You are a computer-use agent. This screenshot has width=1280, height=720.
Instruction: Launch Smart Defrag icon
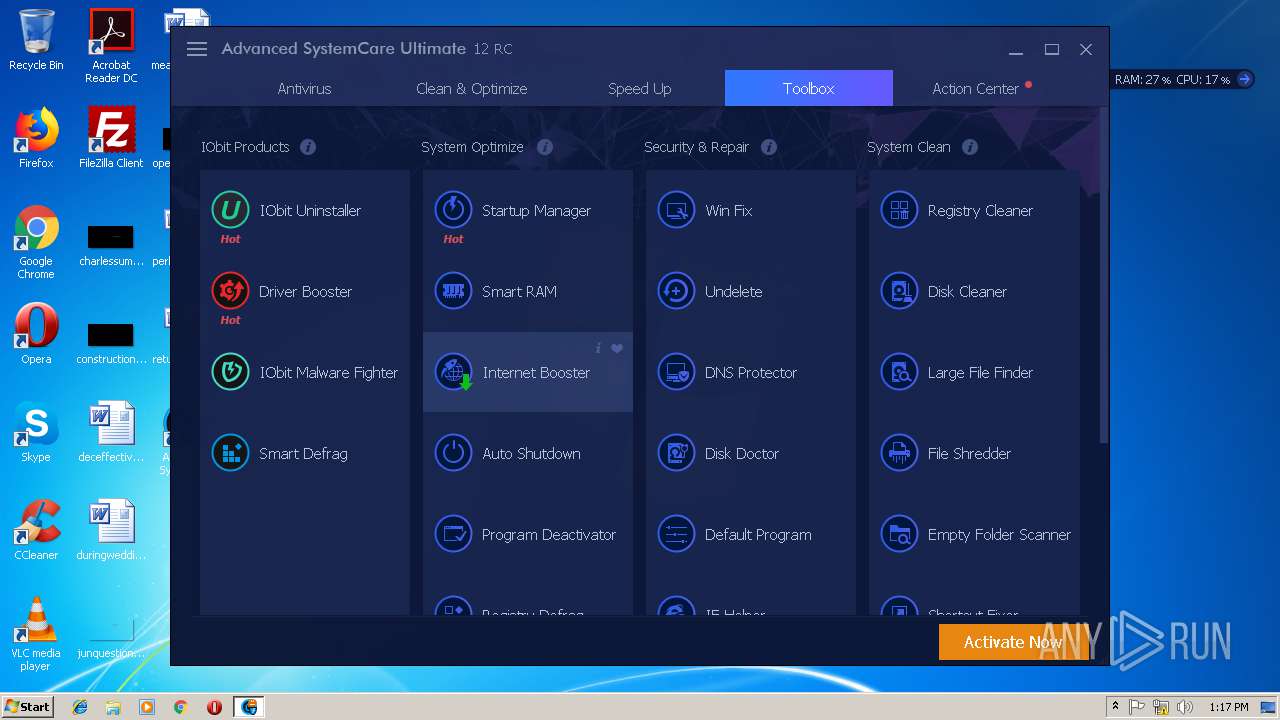click(x=231, y=453)
